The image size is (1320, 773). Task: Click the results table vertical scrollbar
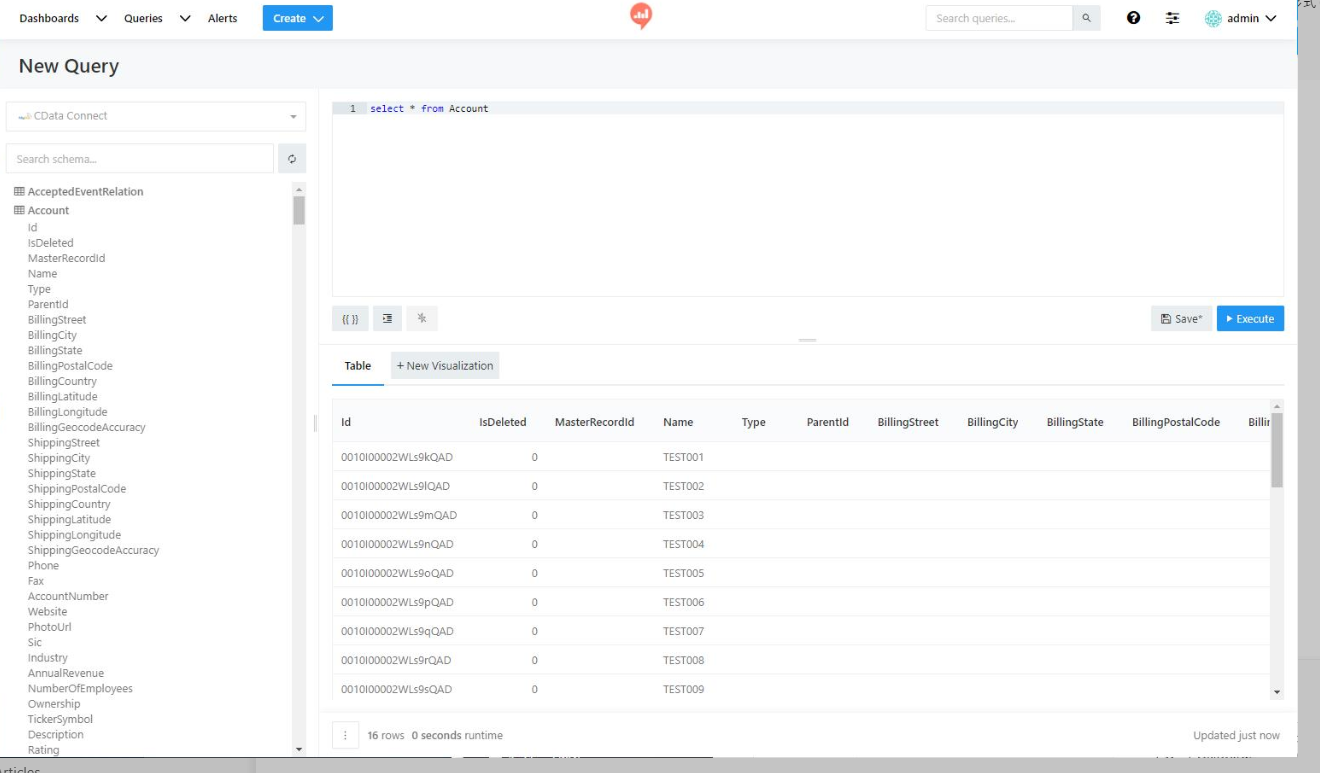point(1276,450)
